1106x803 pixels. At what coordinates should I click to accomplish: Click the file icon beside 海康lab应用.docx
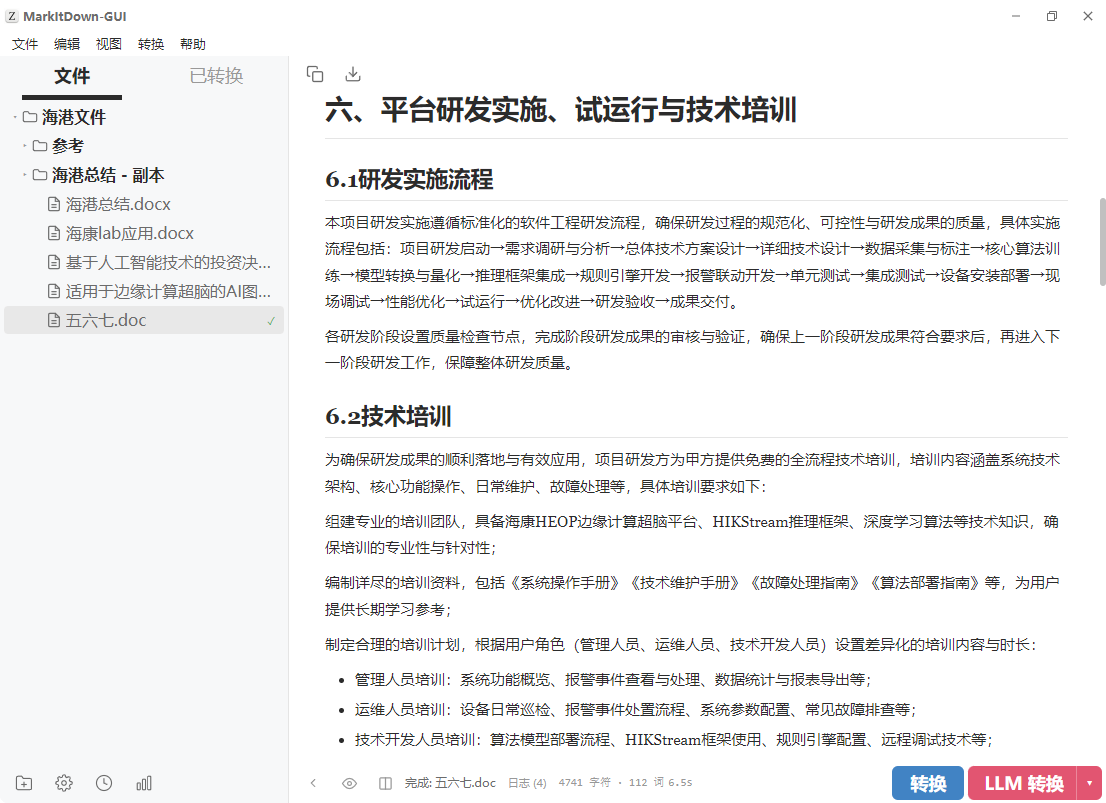(x=54, y=234)
